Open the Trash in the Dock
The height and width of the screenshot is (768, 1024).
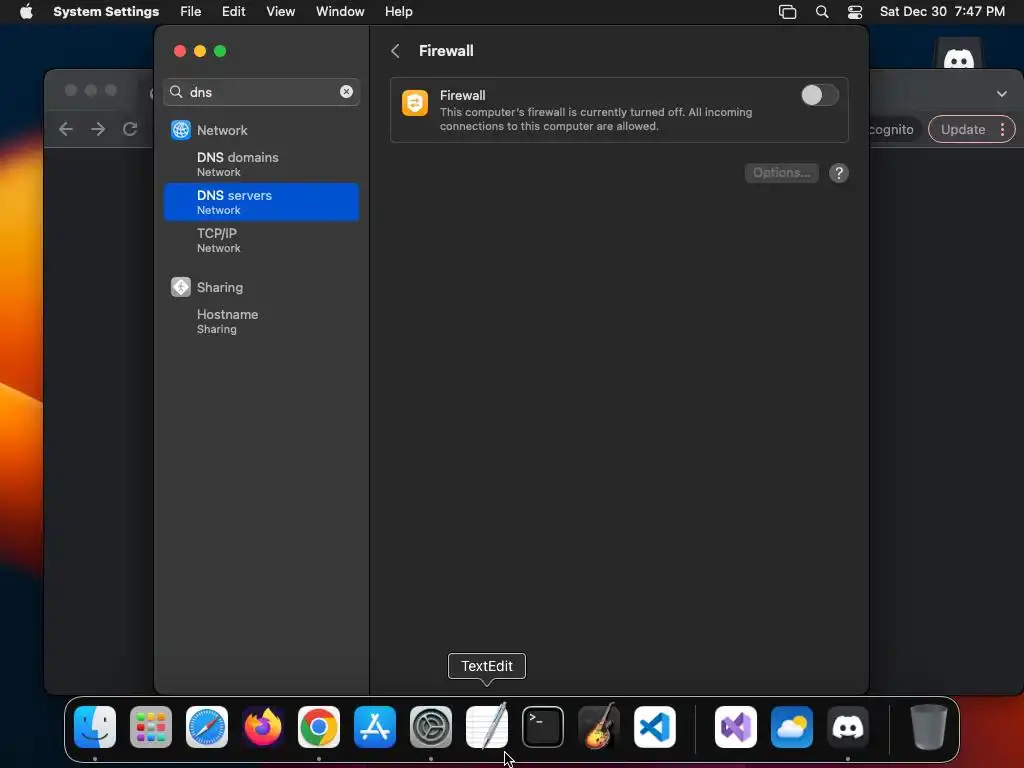[x=928, y=727]
